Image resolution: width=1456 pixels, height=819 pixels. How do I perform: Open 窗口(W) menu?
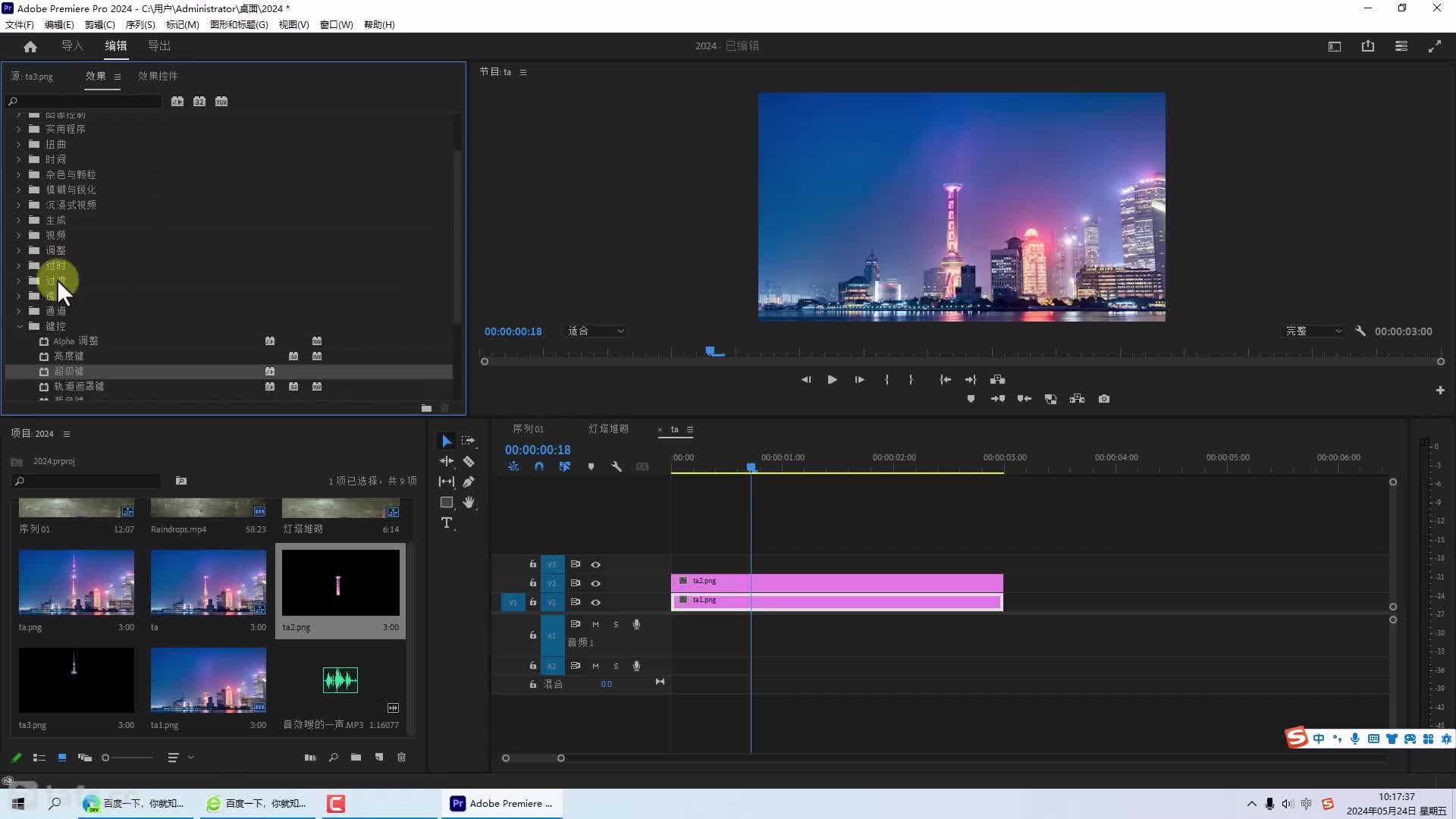(x=336, y=24)
